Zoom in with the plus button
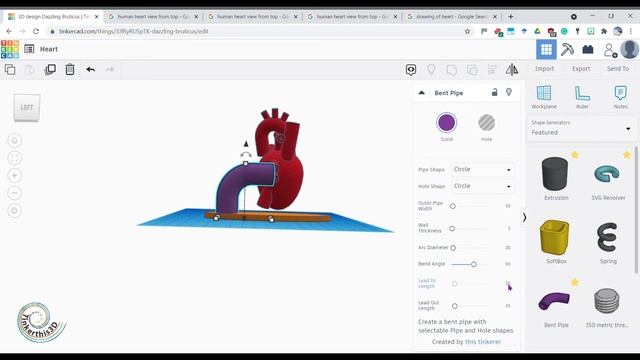The height and width of the screenshot is (360, 640). click(x=15, y=176)
